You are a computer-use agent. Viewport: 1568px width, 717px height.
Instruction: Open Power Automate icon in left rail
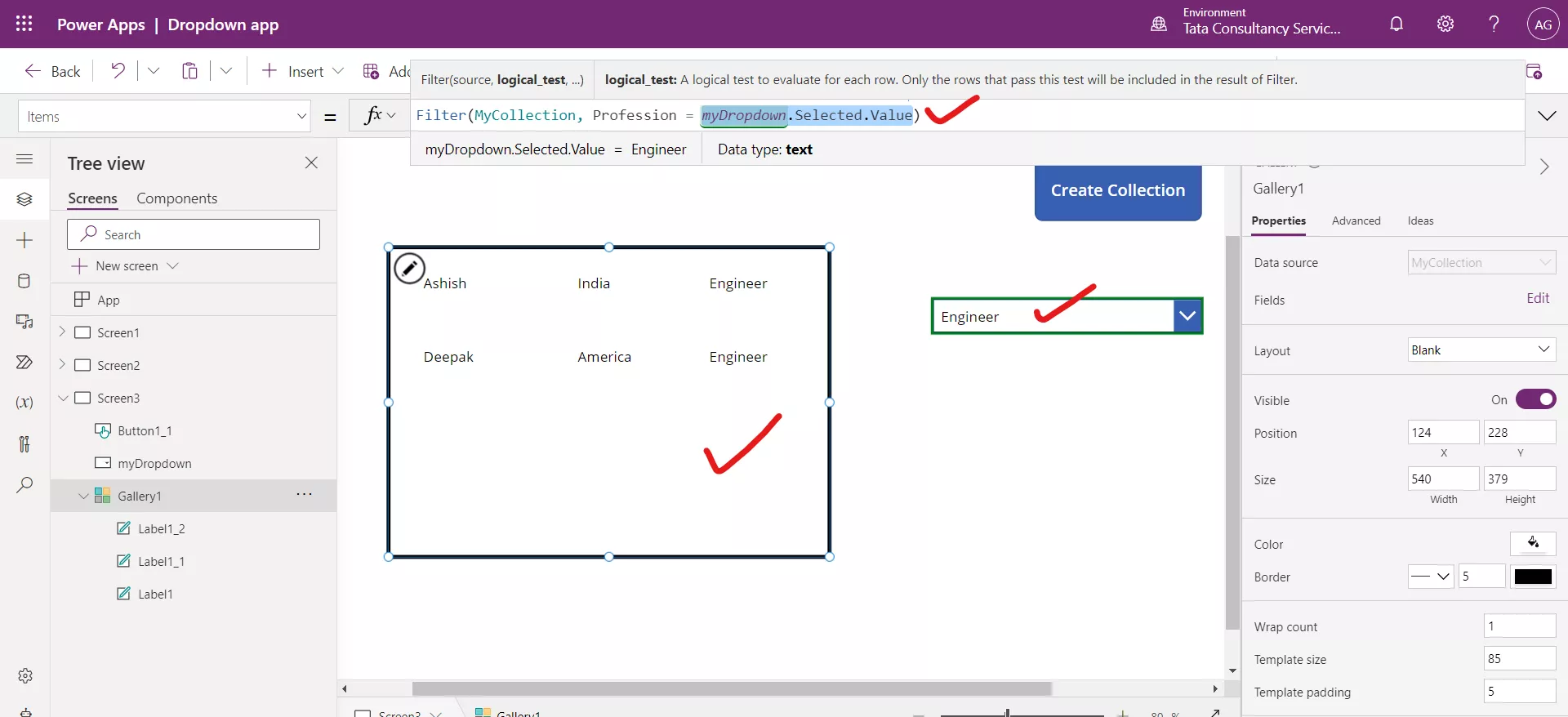click(24, 362)
